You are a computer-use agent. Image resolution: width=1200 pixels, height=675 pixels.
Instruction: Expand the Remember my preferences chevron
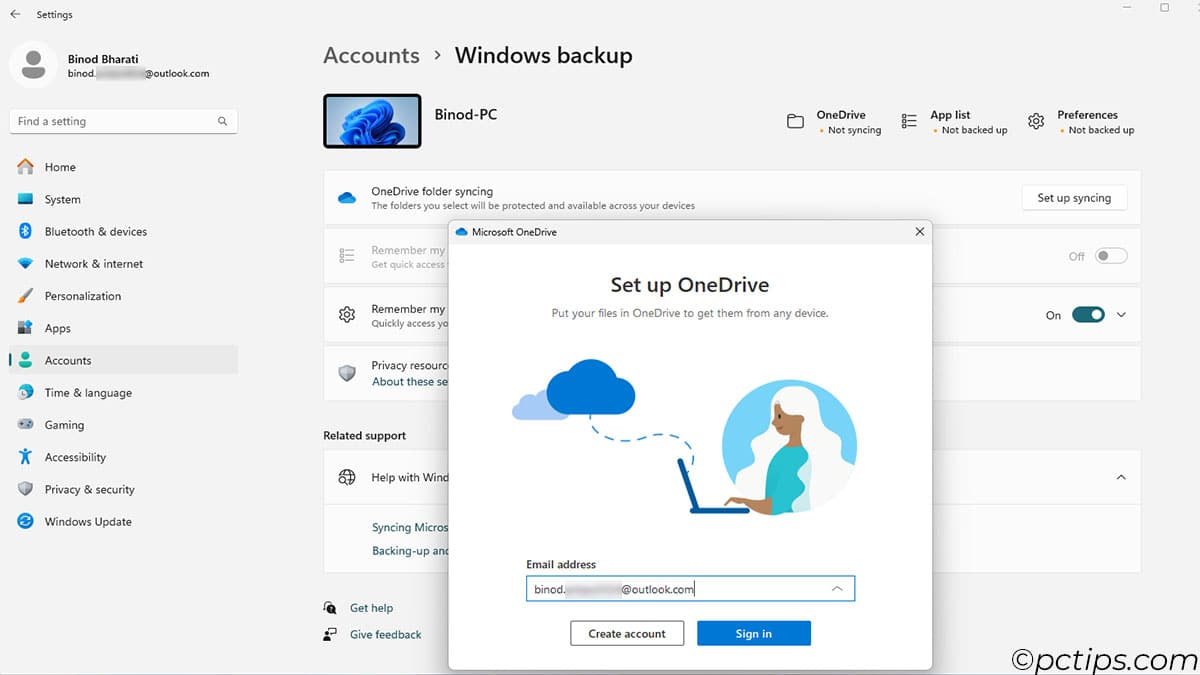pyautogui.click(x=1121, y=315)
